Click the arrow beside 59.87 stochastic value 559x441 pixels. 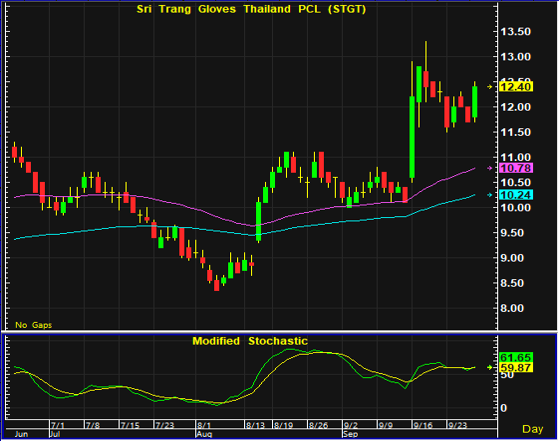[490, 367]
